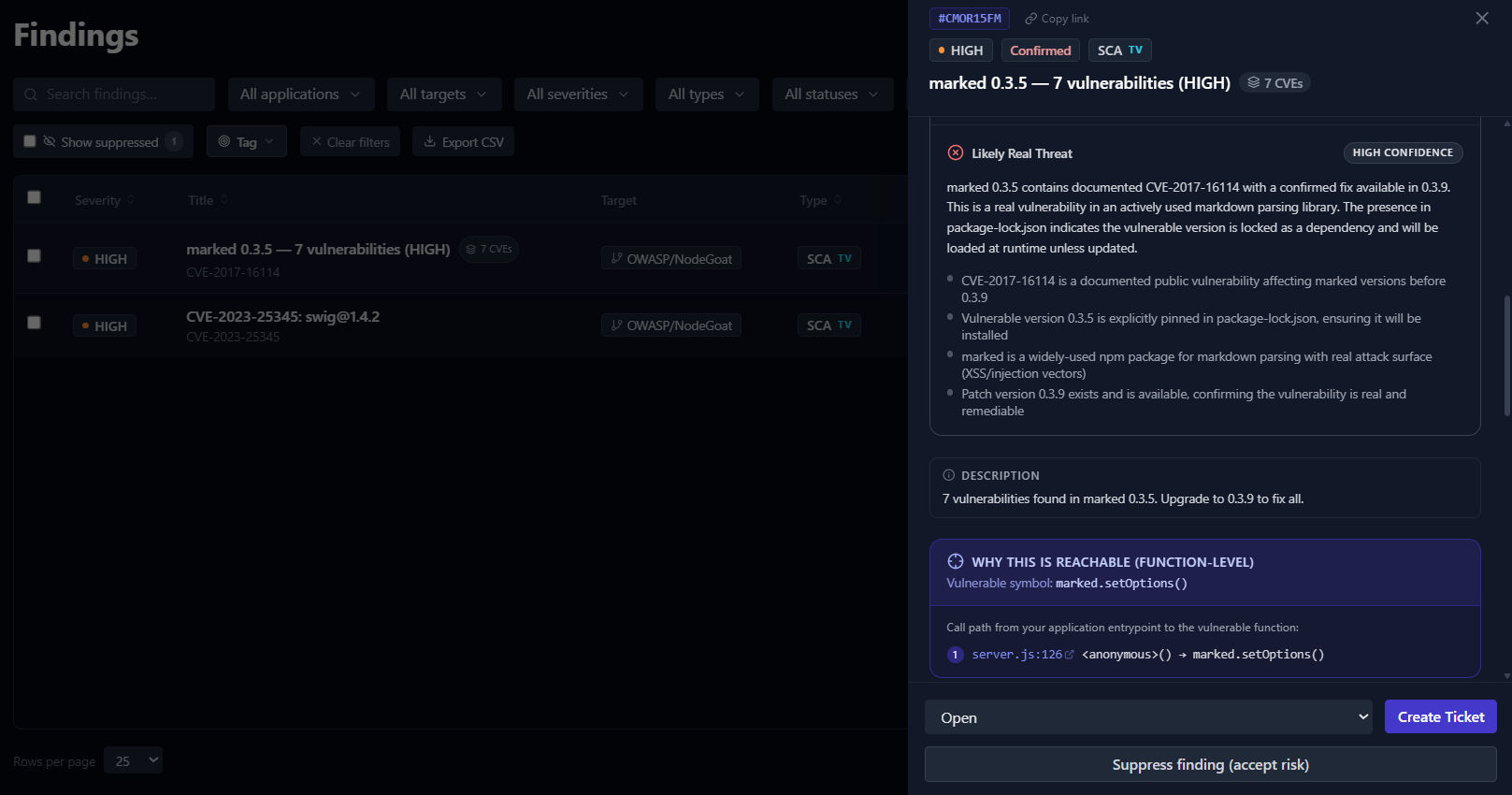
Task: Click OWASP/NodeGoat target in marked row
Action: 671,258
